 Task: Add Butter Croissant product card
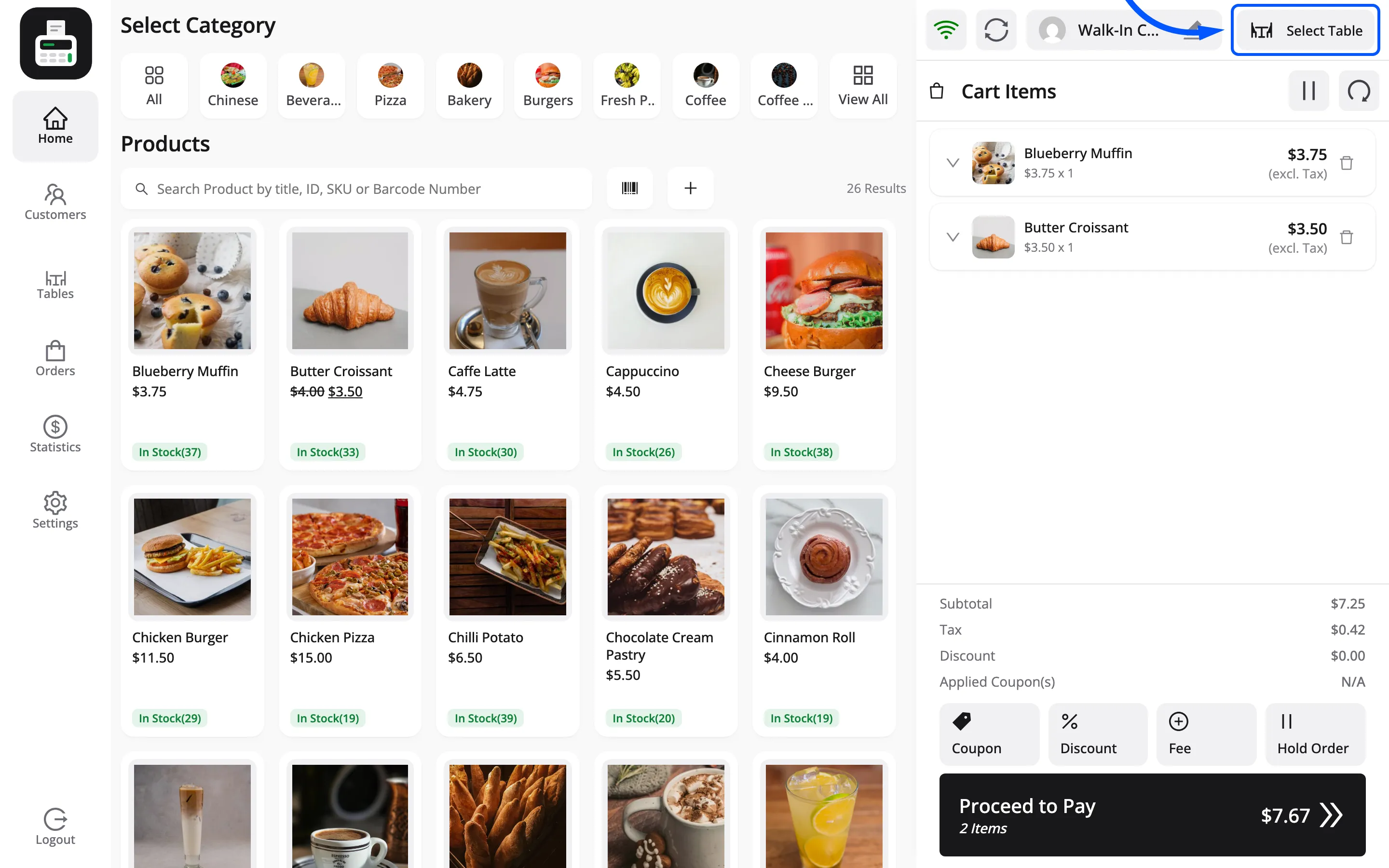click(350, 344)
